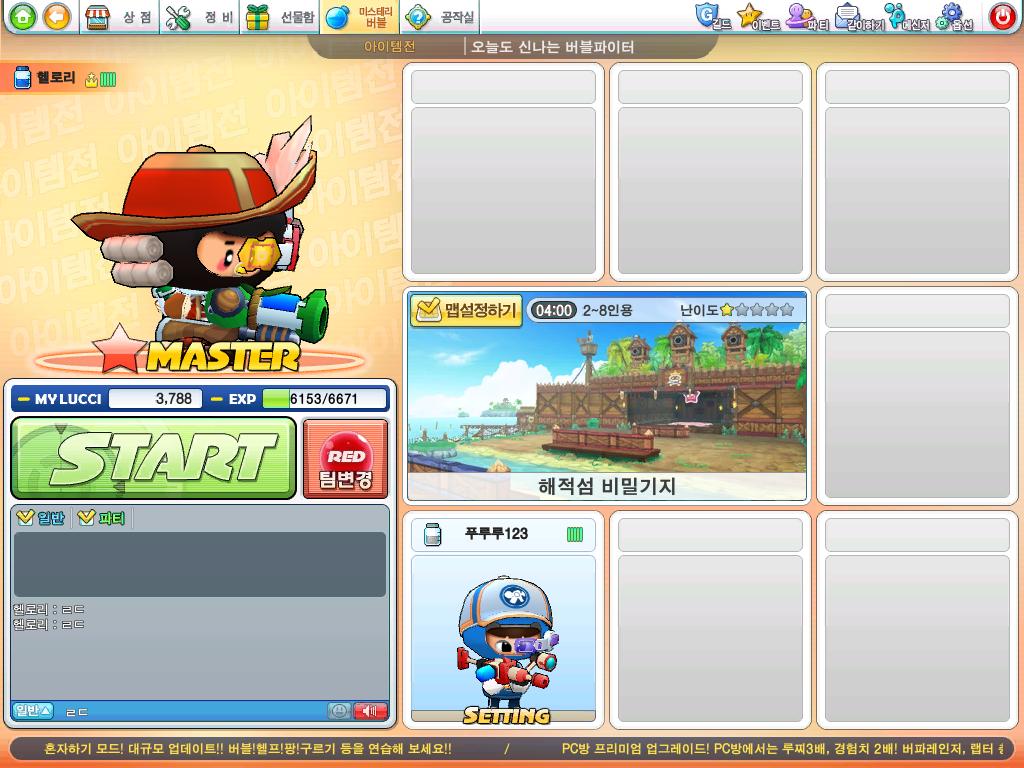This screenshot has width=1024, height=768.
Task: Open the 정비 maintenance menu
Action: click(200, 17)
